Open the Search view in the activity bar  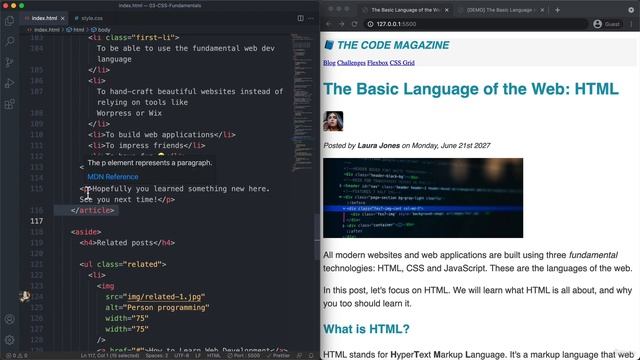tap(10, 41)
